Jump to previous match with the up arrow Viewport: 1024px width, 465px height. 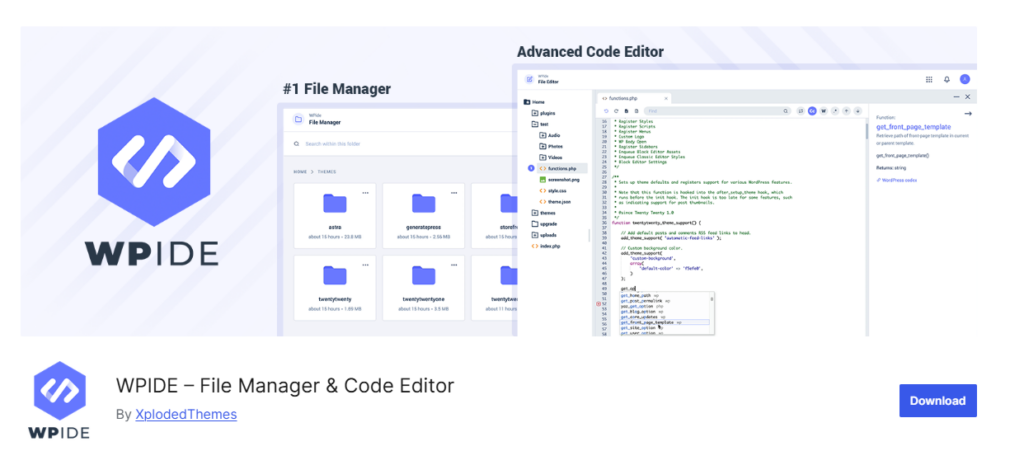846,111
